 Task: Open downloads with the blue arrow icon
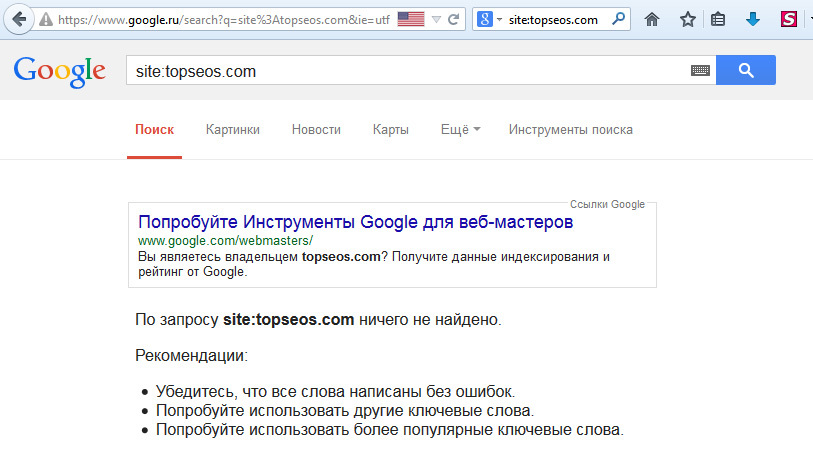point(753,20)
